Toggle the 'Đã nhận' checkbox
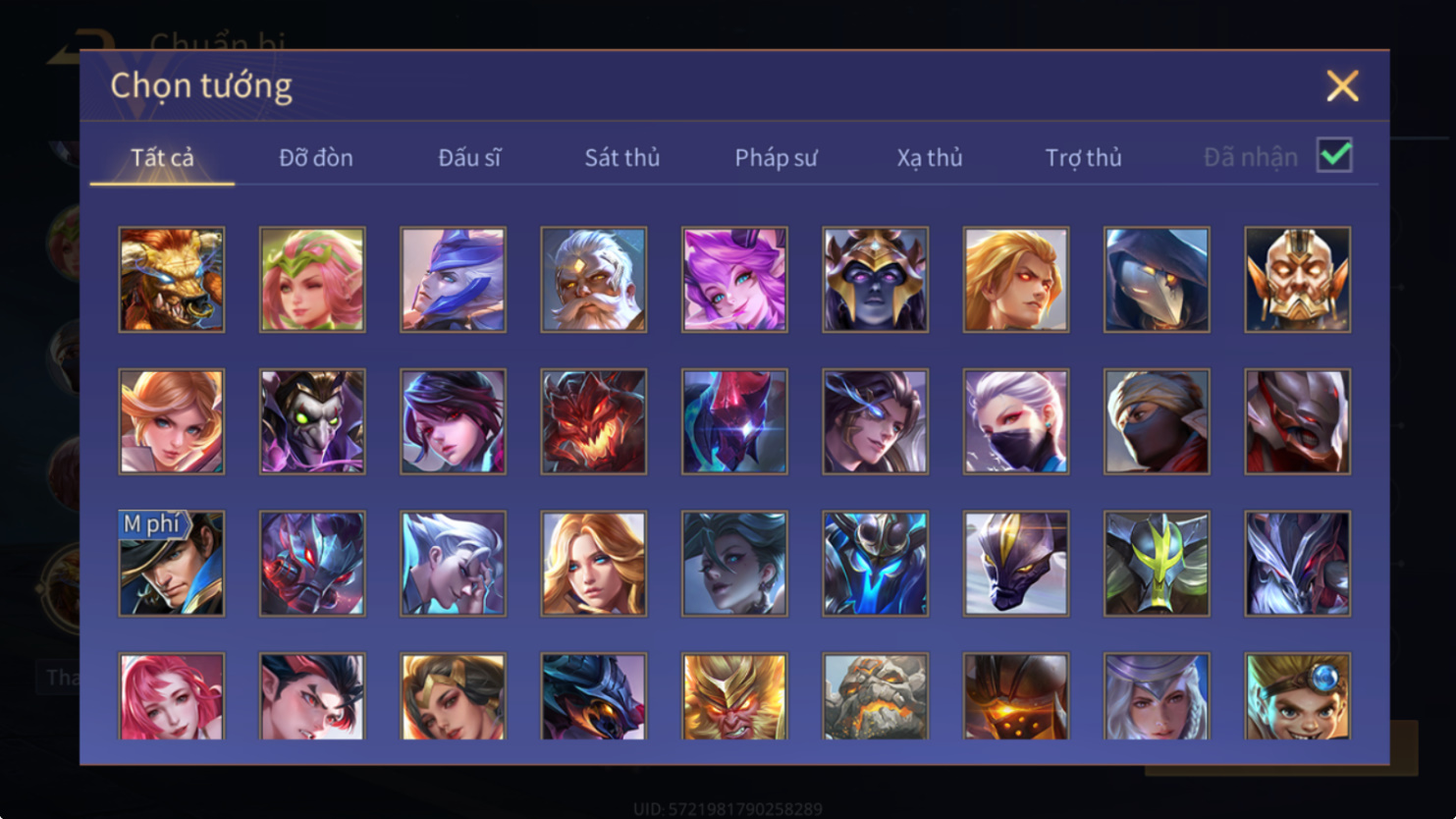1456x819 pixels. (1334, 155)
